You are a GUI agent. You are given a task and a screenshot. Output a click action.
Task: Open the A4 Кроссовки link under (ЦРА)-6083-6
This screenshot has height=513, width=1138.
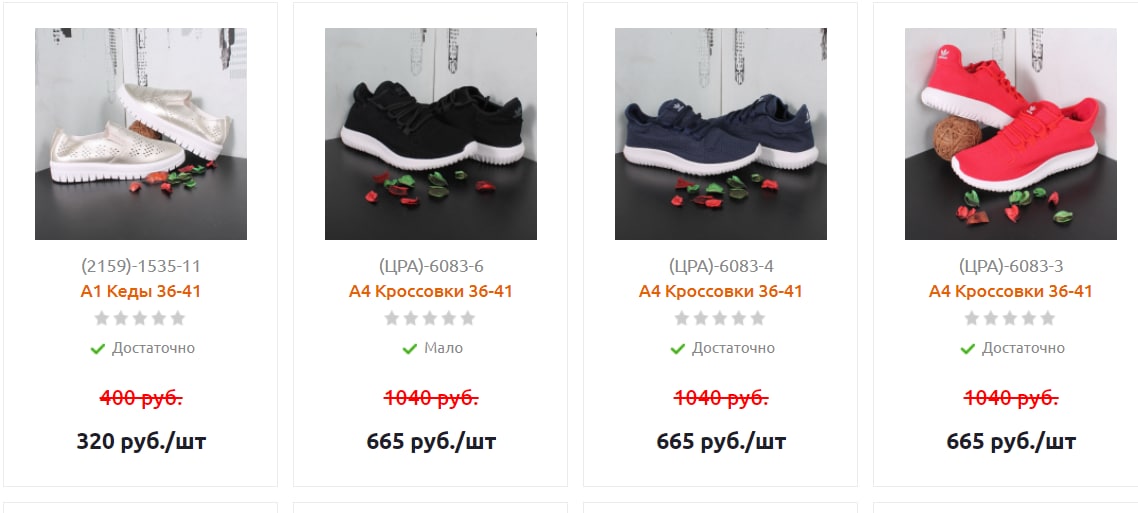[430, 292]
